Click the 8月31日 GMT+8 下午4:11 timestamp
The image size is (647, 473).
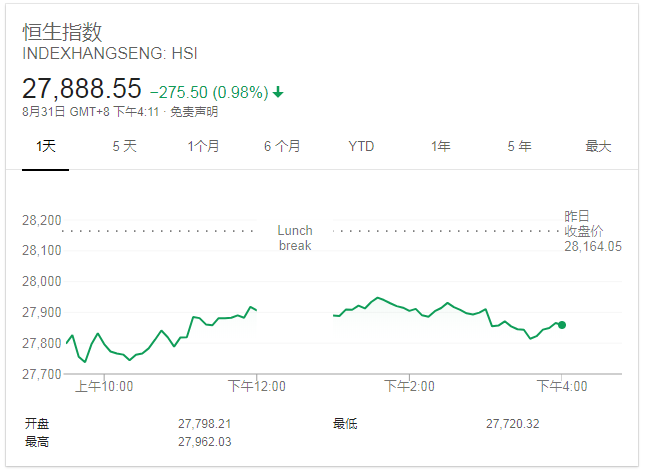[x=90, y=112]
